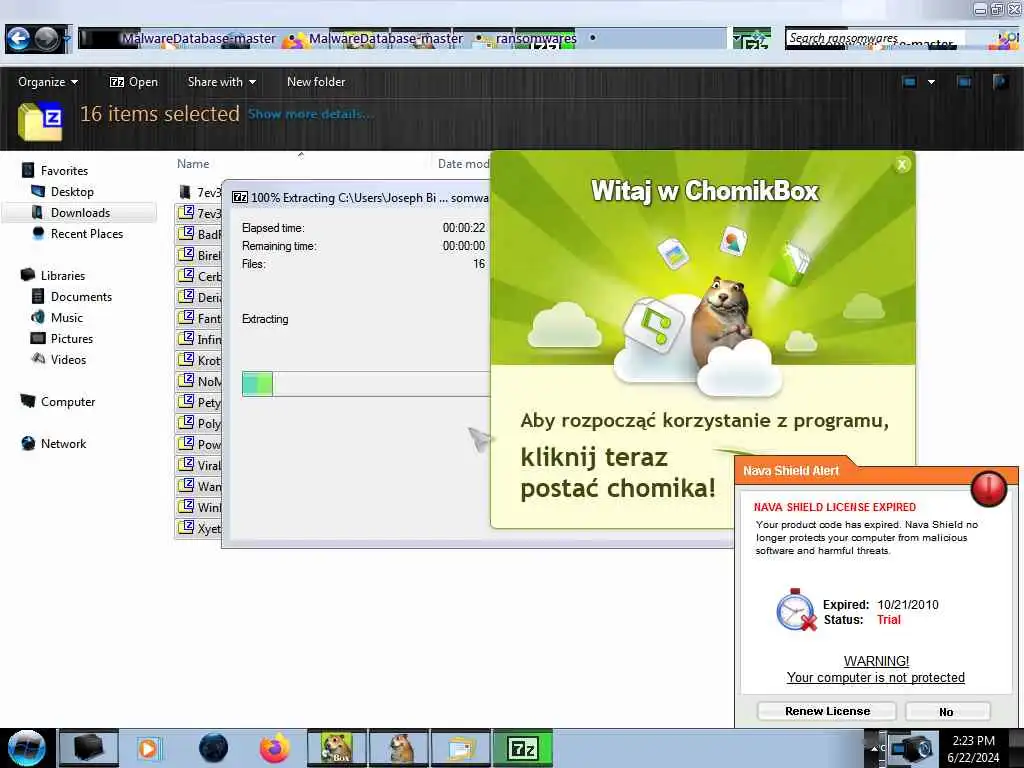Click the Network icon in sidebar
This screenshot has height=768, width=1024.
click(28, 443)
